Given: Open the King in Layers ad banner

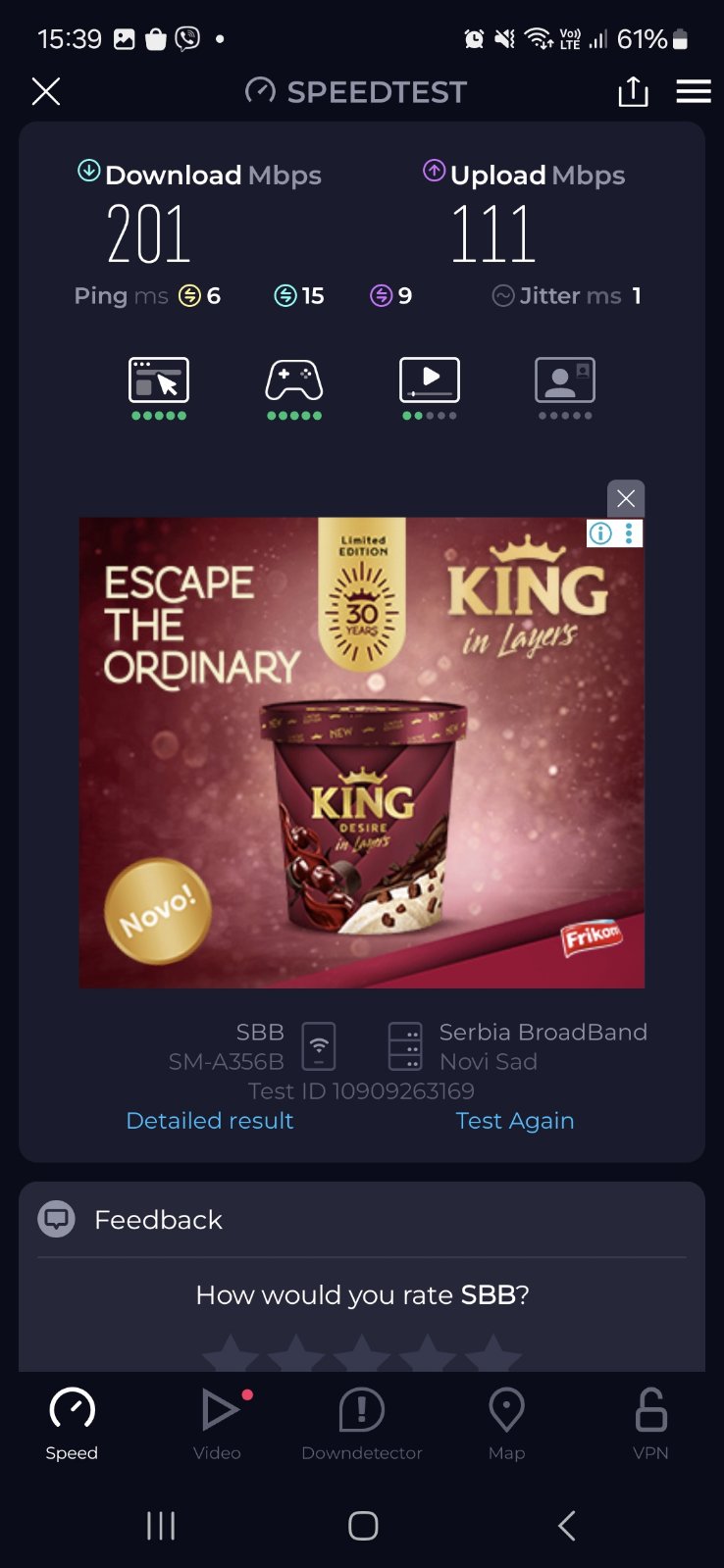Looking at the screenshot, I should click(362, 752).
